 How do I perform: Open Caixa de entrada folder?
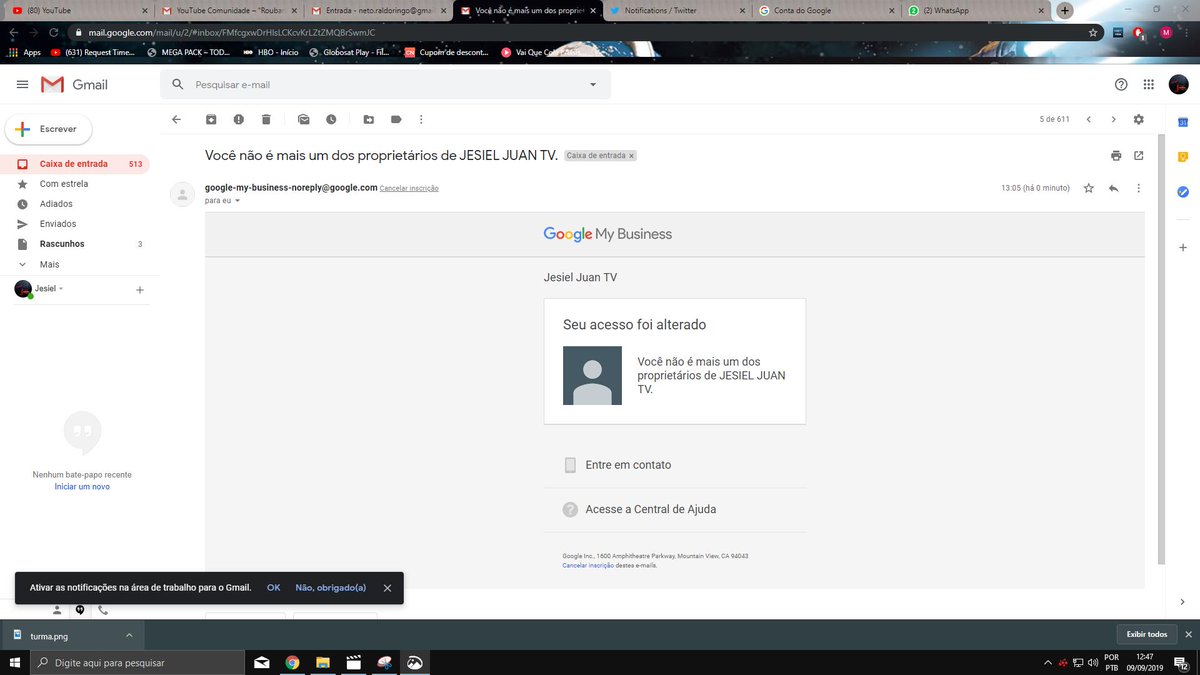coord(74,164)
